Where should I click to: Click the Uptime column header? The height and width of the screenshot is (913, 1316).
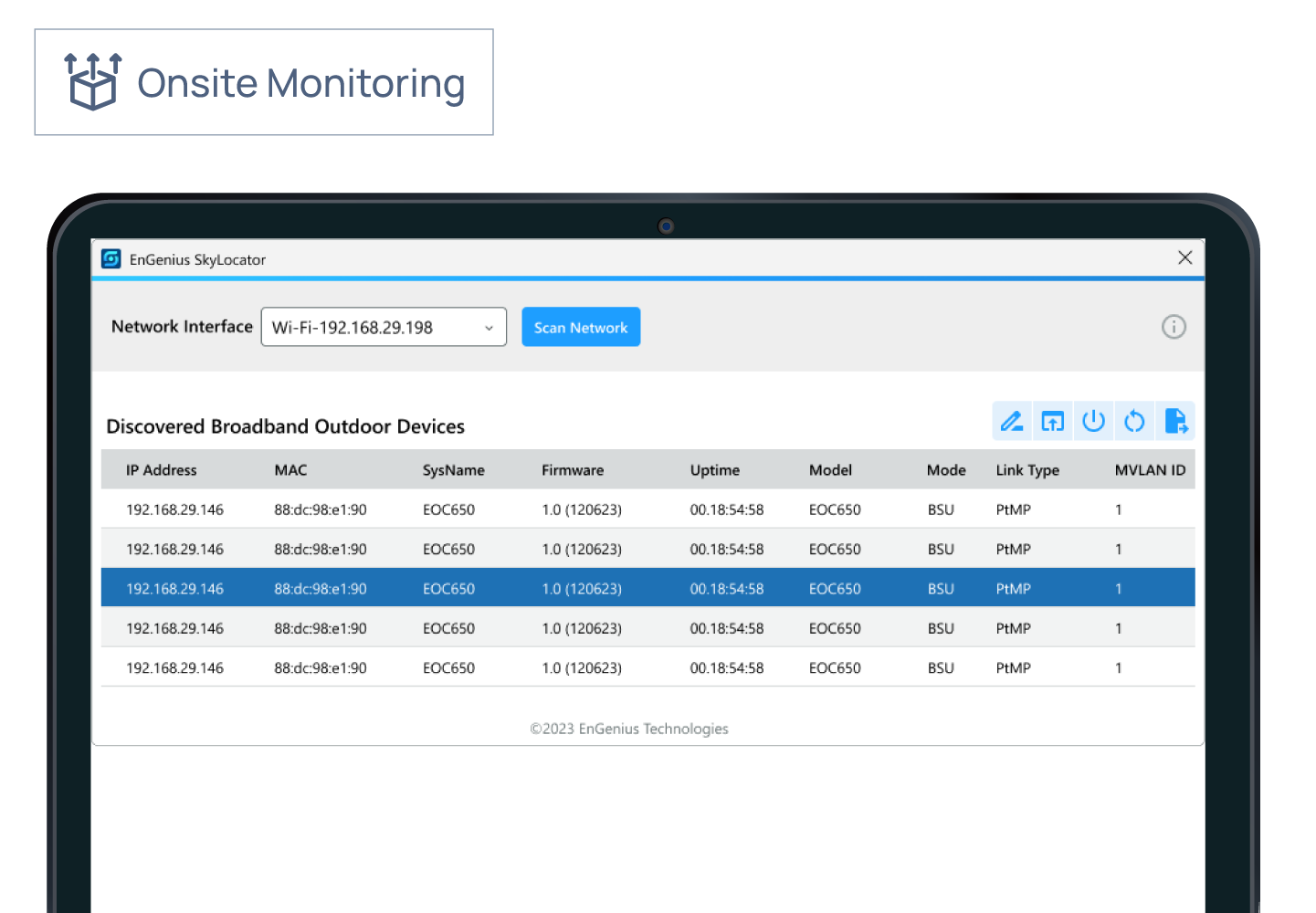[715, 469]
